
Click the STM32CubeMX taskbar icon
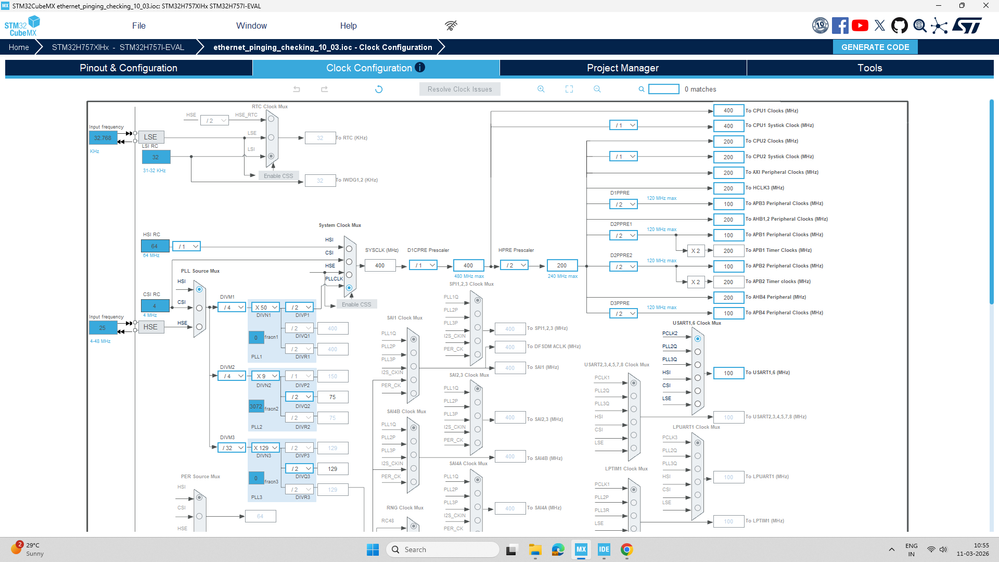pos(581,549)
